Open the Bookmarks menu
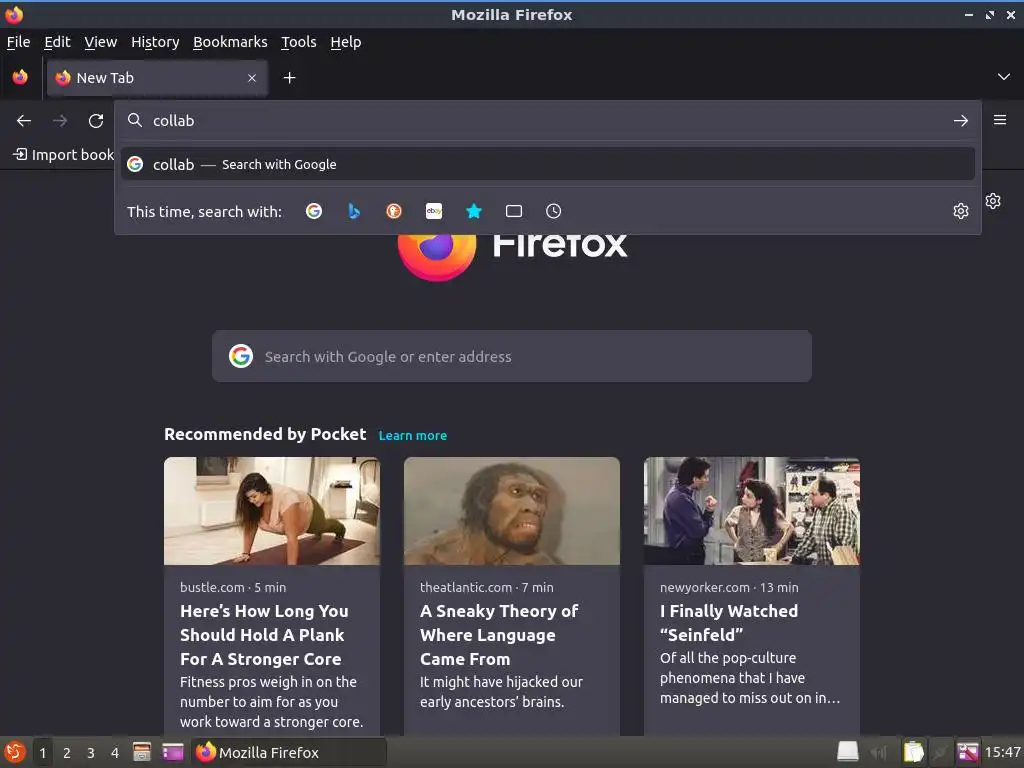 [230, 42]
